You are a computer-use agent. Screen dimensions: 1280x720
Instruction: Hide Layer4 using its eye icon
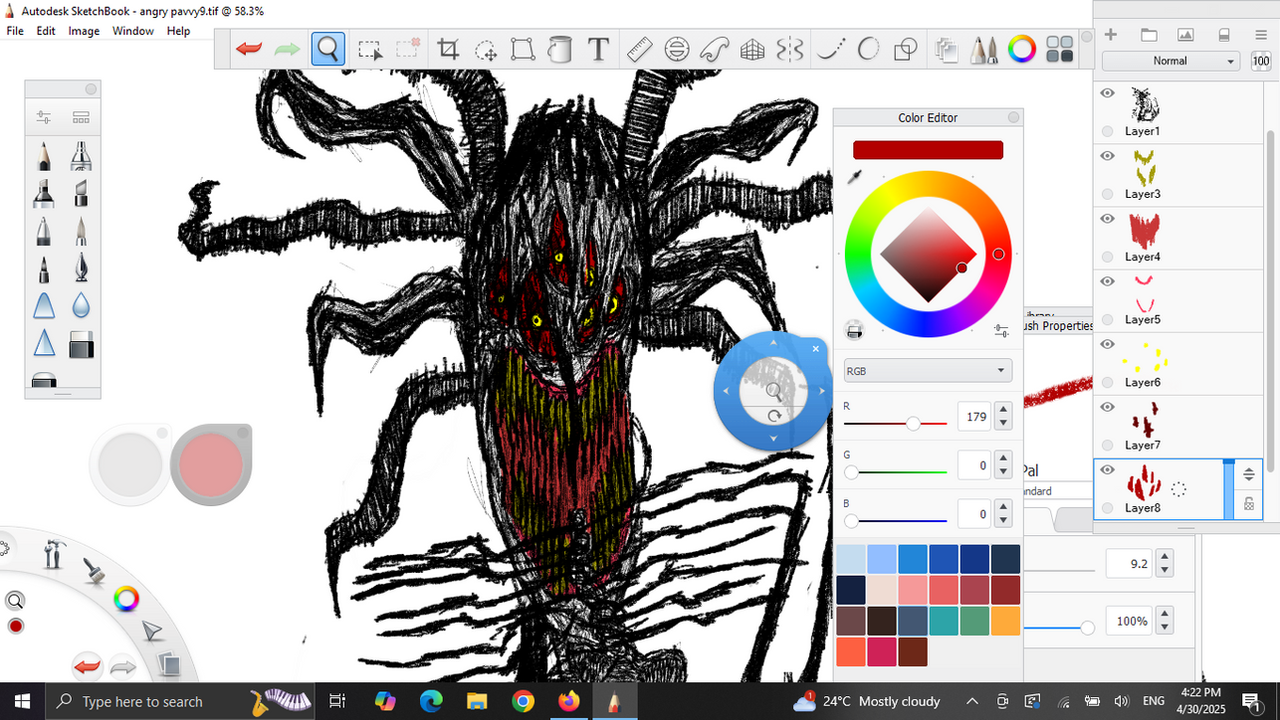point(1107,219)
